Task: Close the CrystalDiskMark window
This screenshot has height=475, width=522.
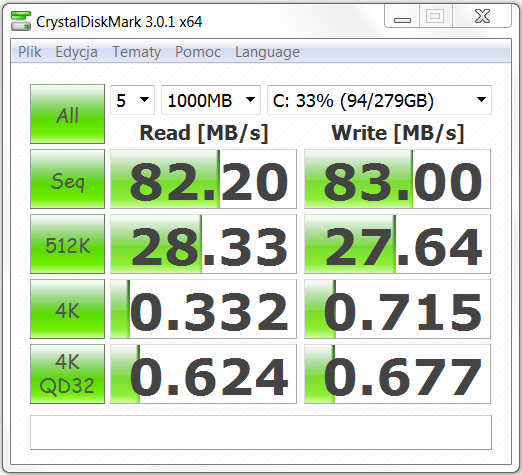Action: (x=482, y=16)
